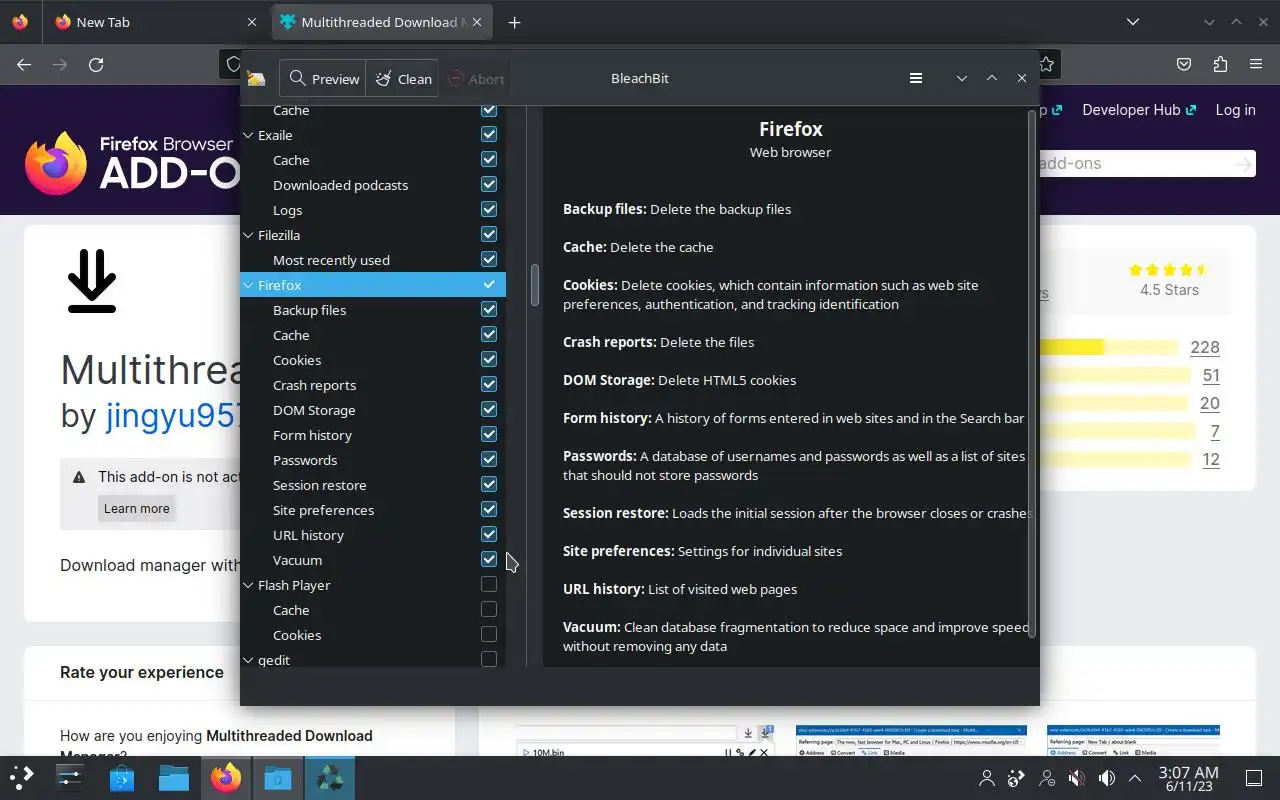Click the muted microphone tray icon
The height and width of the screenshot is (800, 1280).
click(1076, 778)
